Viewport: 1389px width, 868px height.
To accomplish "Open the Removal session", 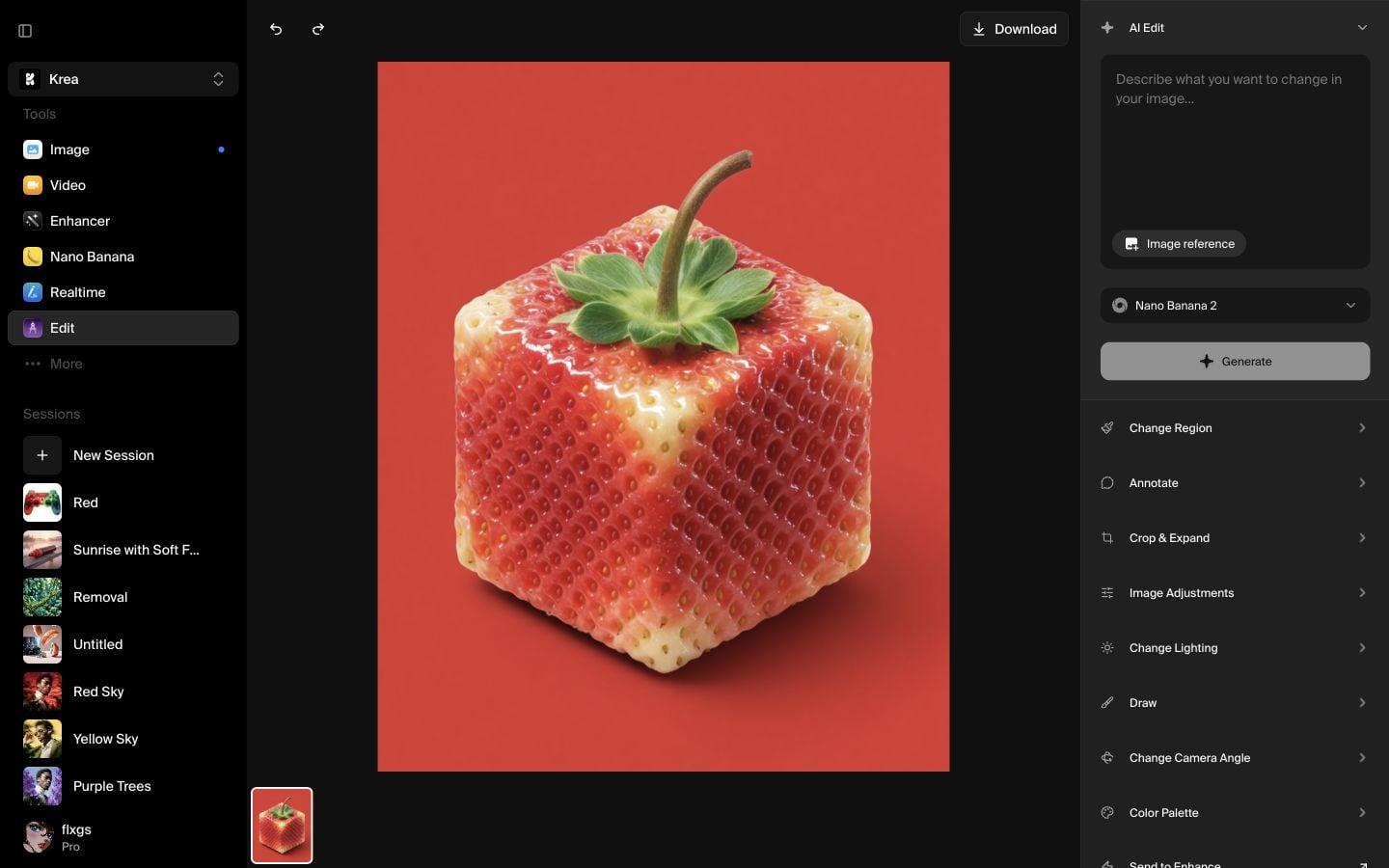I will pyautogui.click(x=123, y=597).
